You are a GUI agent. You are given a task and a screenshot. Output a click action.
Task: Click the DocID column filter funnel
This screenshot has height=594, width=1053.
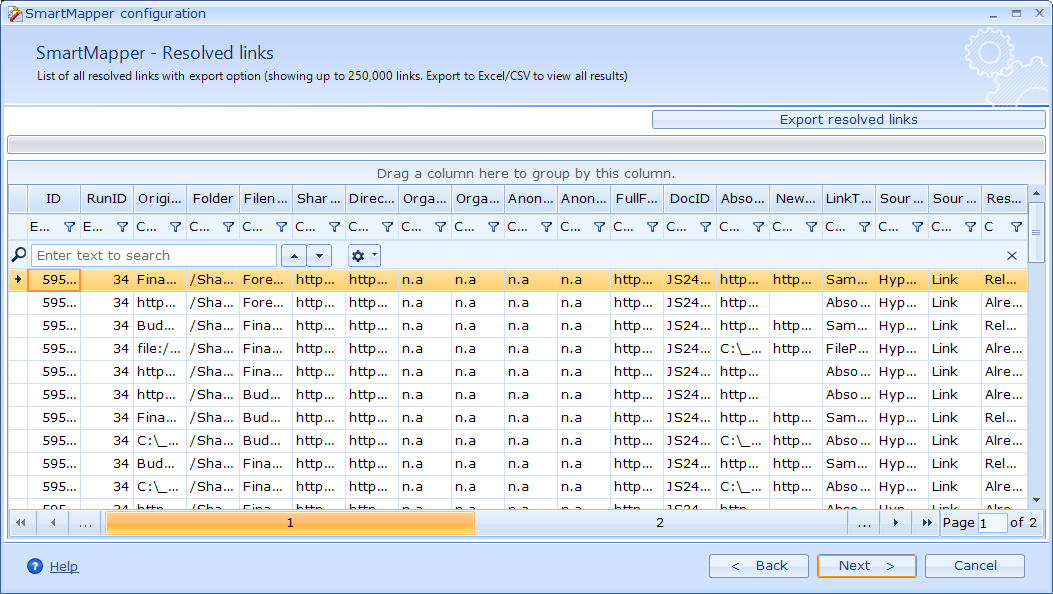click(705, 227)
